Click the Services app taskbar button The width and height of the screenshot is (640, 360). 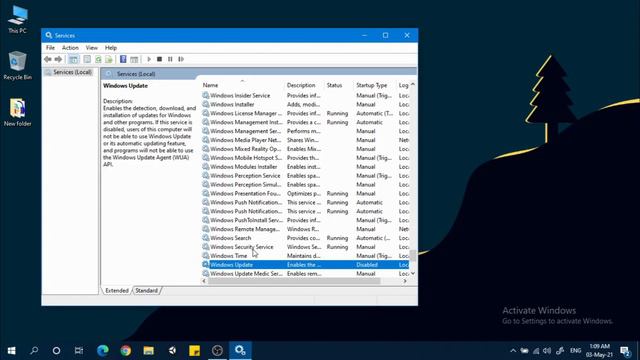[240, 351]
